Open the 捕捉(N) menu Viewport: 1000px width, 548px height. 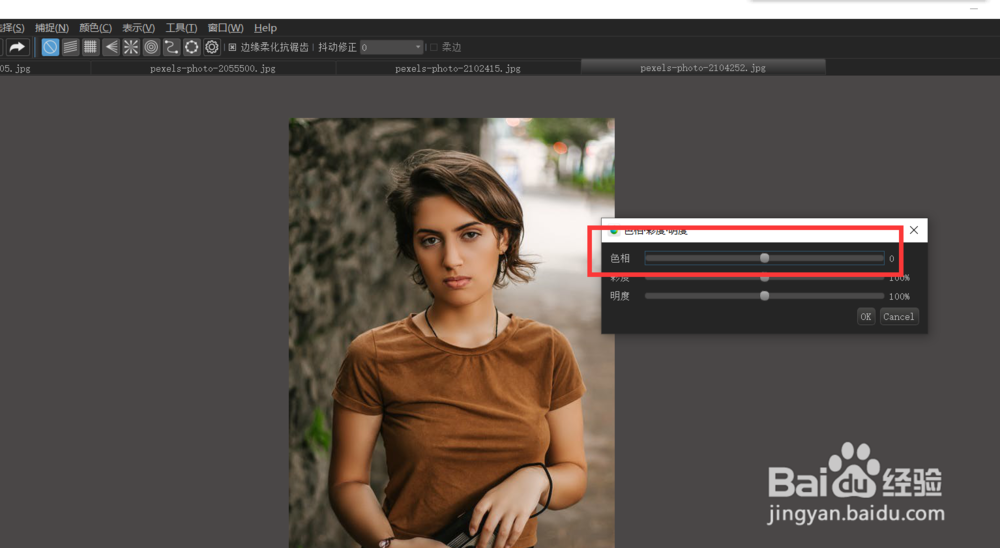(x=52, y=28)
